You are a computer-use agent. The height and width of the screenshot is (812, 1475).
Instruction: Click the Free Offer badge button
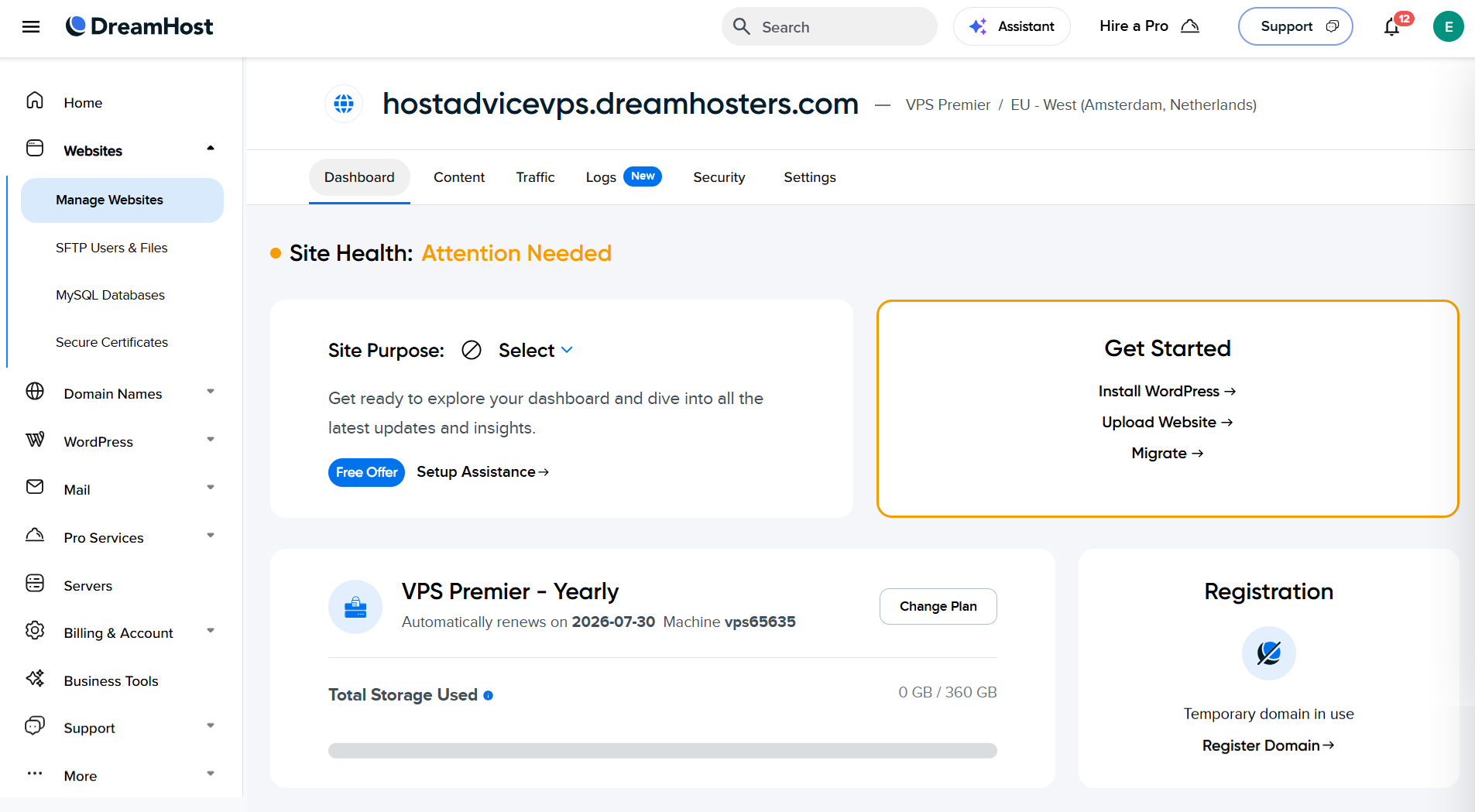tap(366, 472)
